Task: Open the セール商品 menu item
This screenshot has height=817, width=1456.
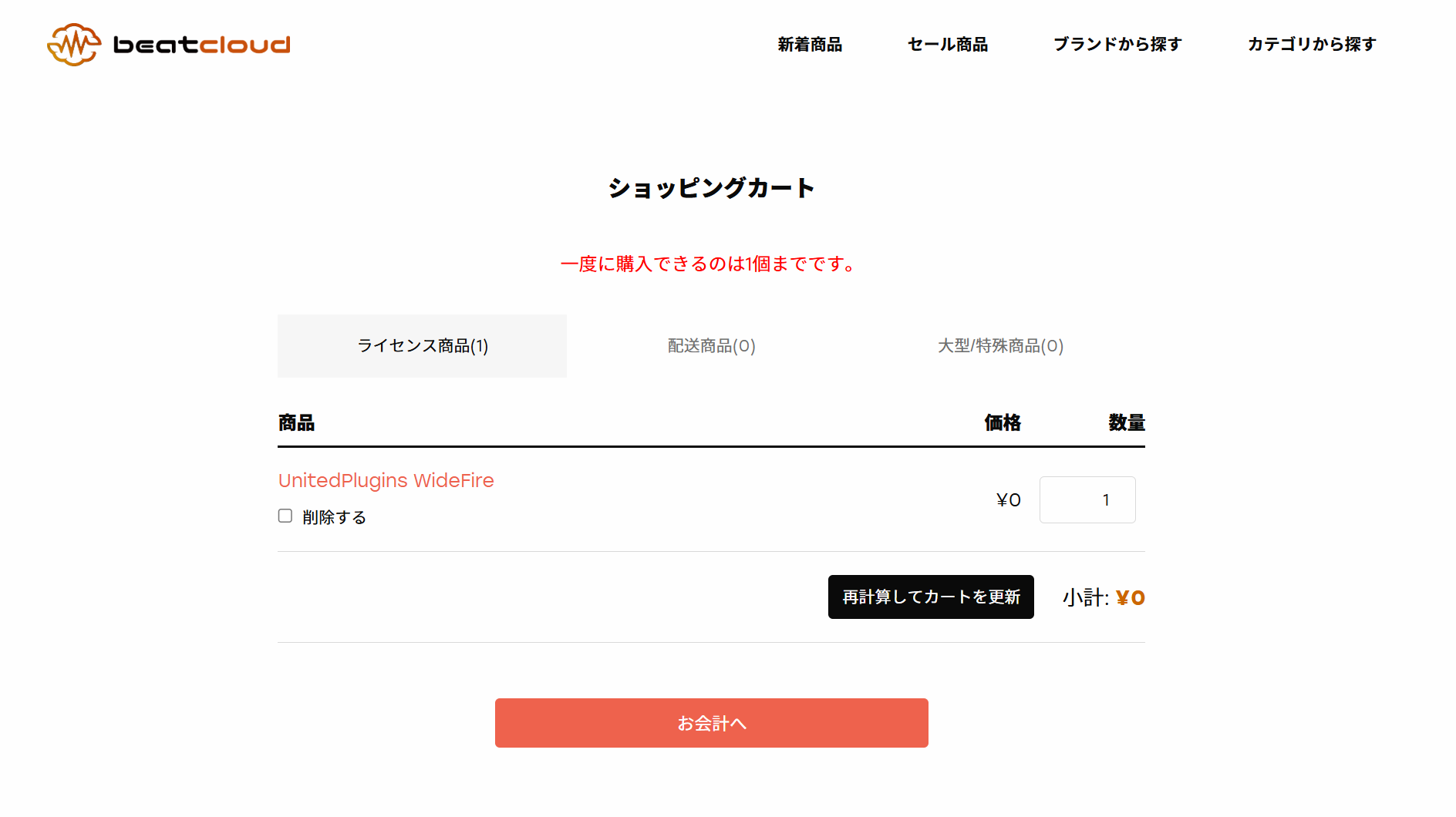Action: pos(948,44)
